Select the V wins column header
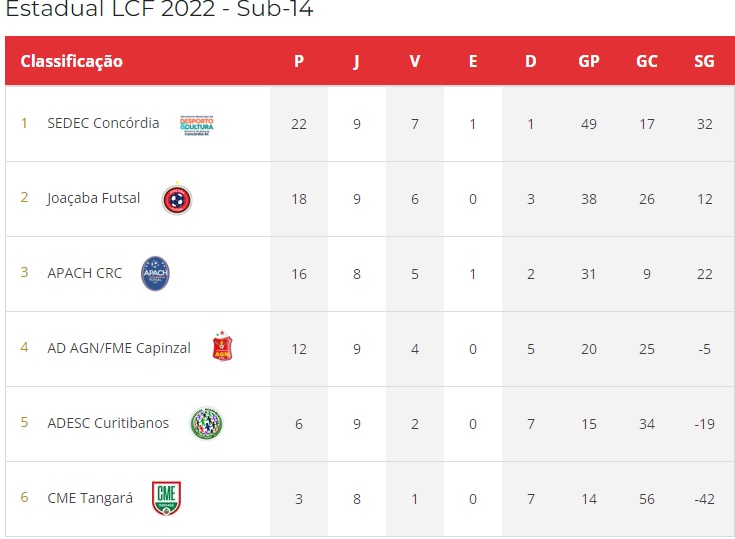Viewport: 735px width, 539px height. click(415, 61)
